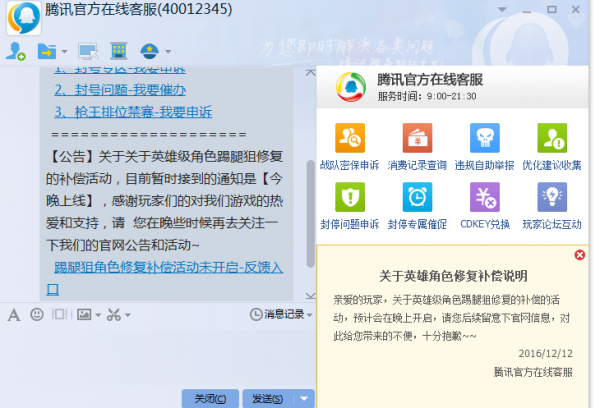Minimize the chat window
The width and height of the screenshot is (600, 408).
(x=527, y=10)
